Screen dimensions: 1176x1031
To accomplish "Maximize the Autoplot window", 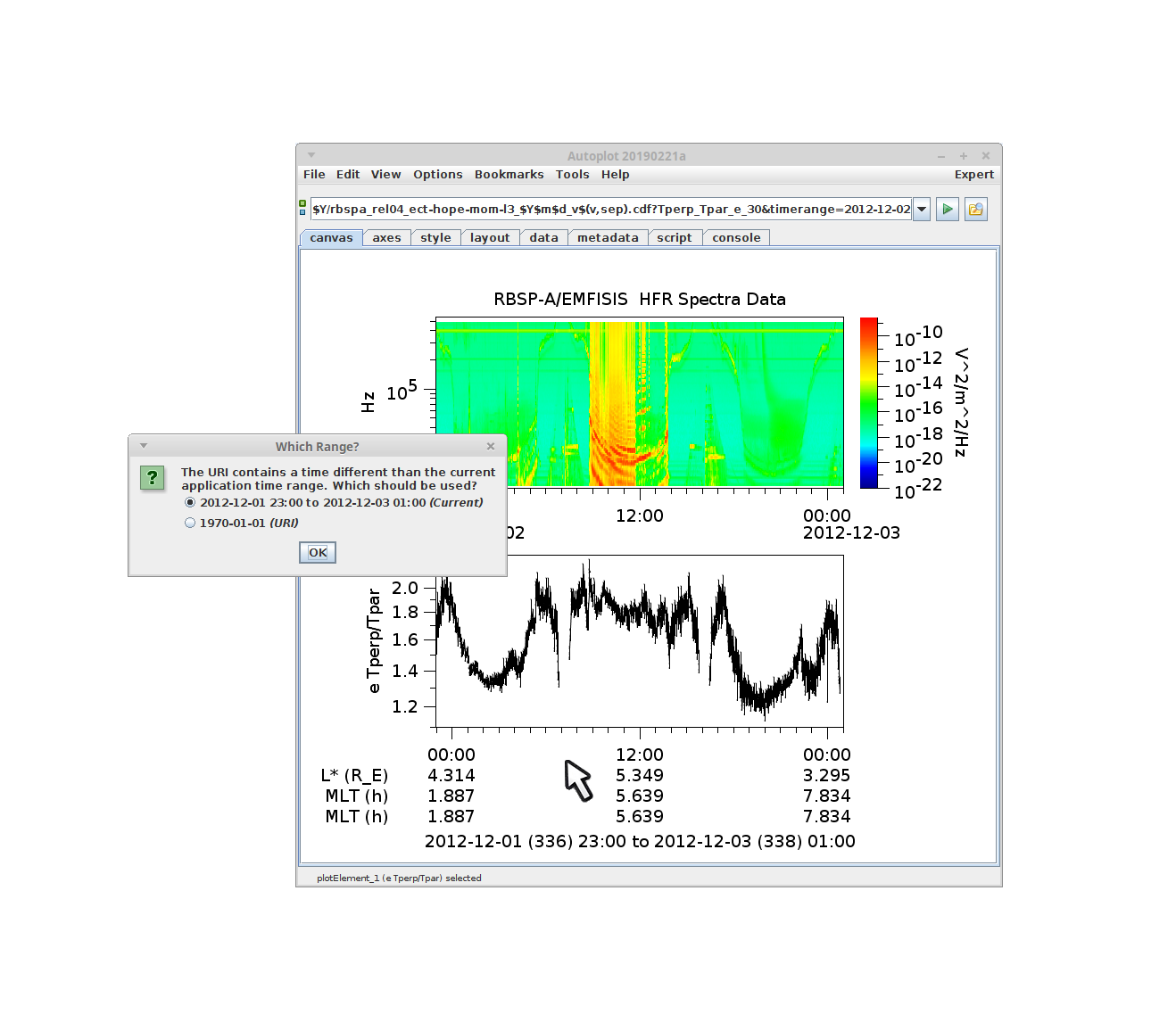I will (964, 155).
